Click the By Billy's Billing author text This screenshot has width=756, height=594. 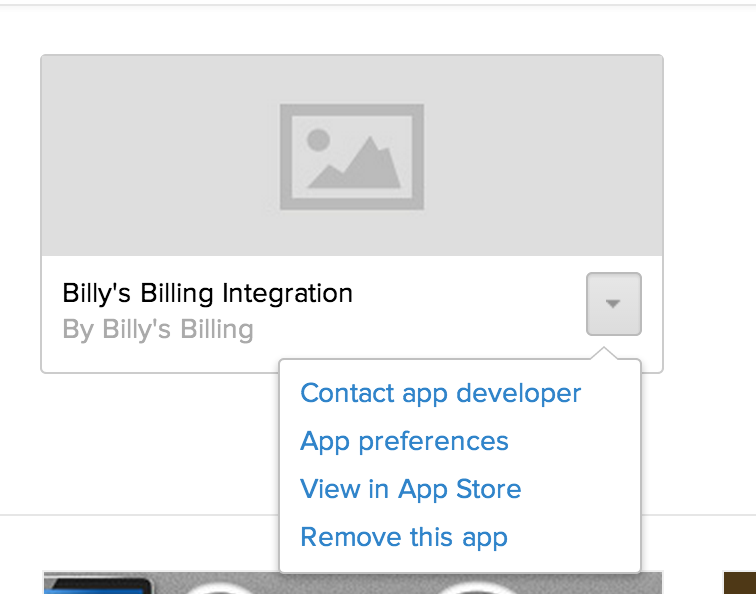pyautogui.click(x=158, y=330)
